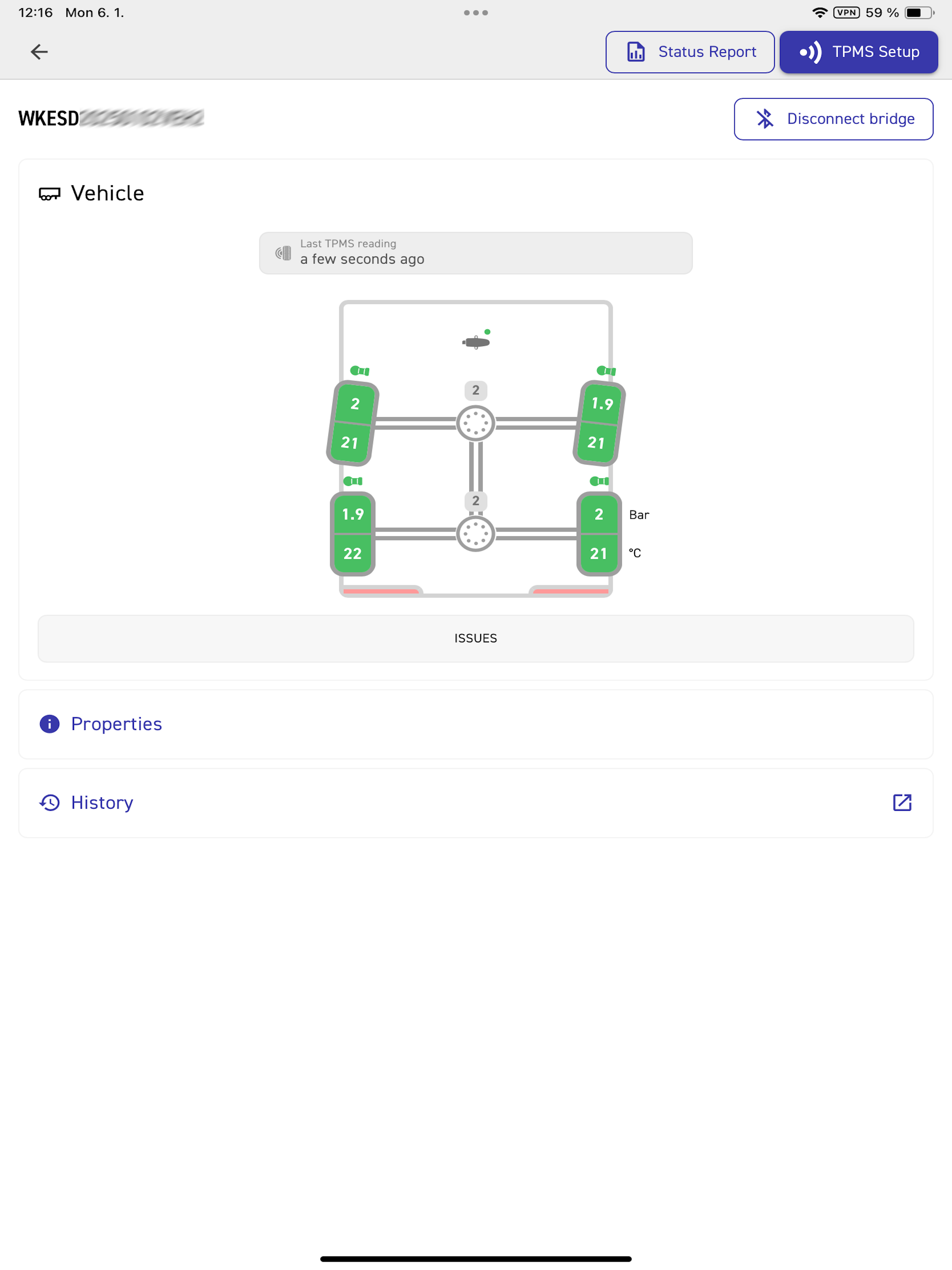952x1270 pixels.
Task: Go back using the arrow icon
Action: click(x=39, y=52)
